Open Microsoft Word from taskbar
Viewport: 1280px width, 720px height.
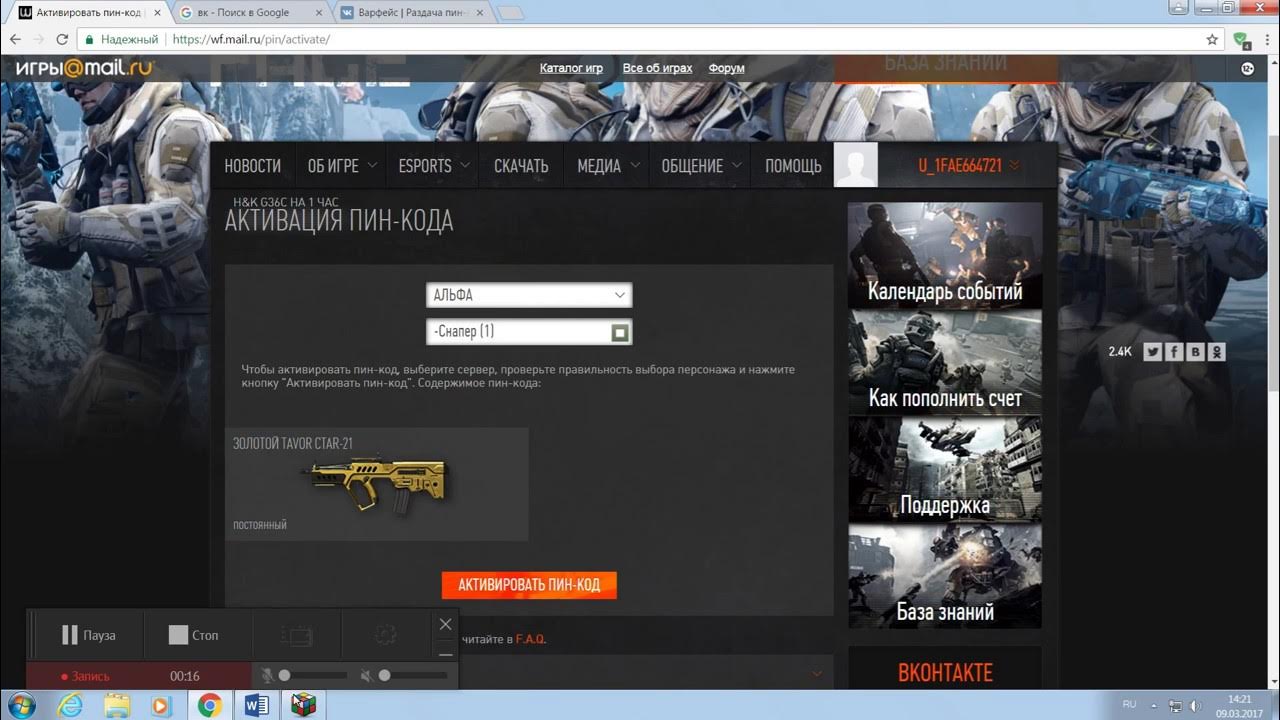(x=257, y=705)
